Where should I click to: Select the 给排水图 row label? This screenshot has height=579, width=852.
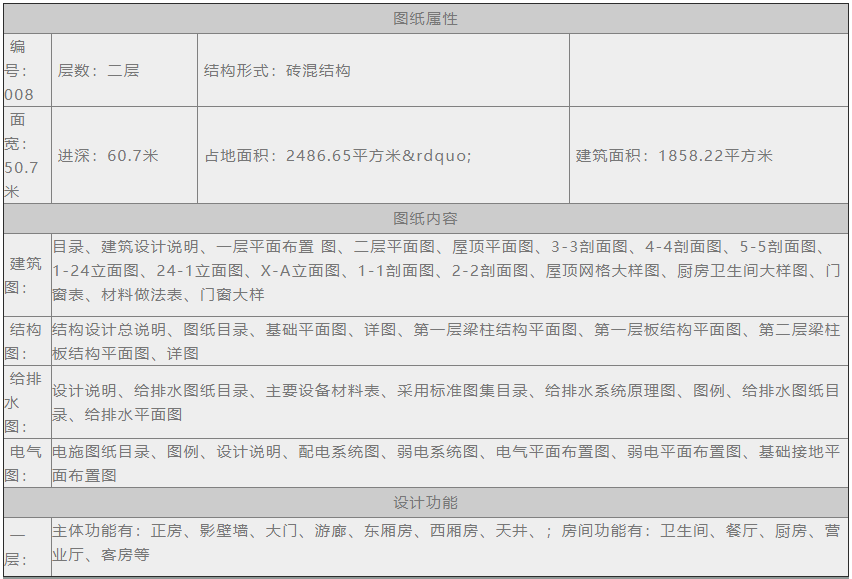click(26, 403)
